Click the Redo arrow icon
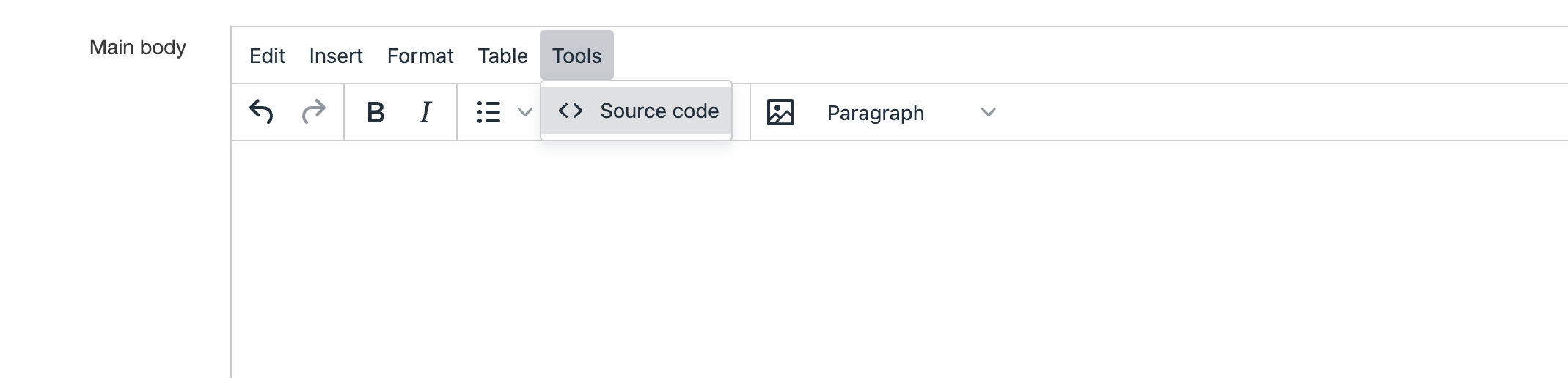The width and height of the screenshot is (1568, 378). tap(314, 112)
